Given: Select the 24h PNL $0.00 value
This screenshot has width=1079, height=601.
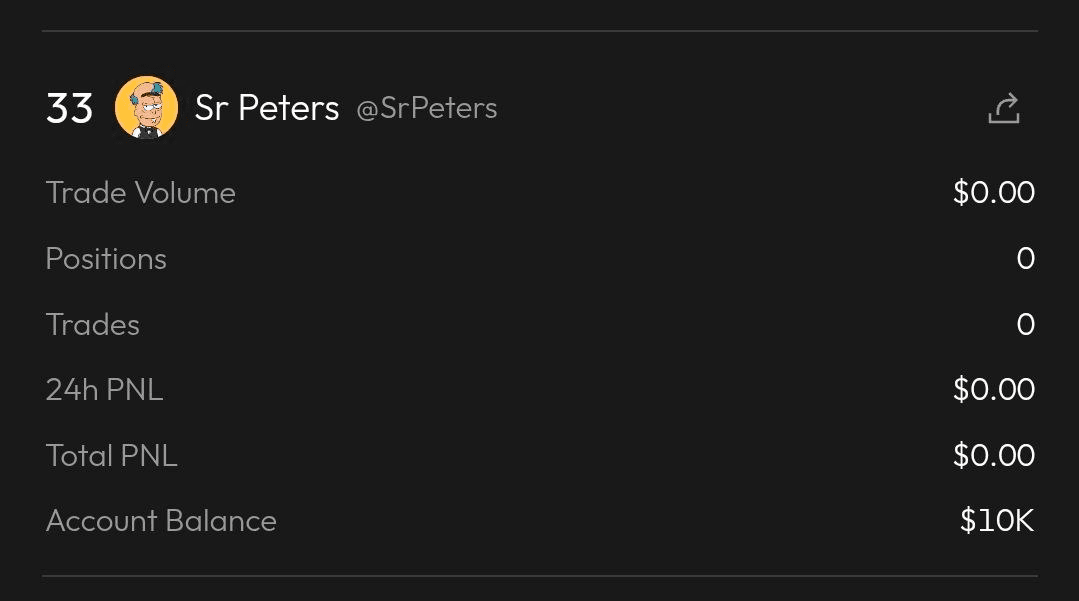Looking at the screenshot, I should 993,390.
